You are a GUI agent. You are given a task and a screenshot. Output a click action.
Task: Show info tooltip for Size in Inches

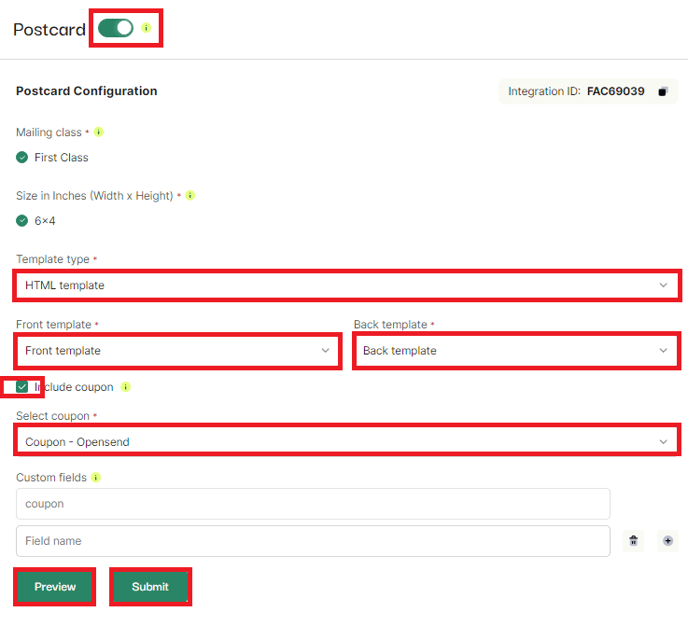[190, 195]
